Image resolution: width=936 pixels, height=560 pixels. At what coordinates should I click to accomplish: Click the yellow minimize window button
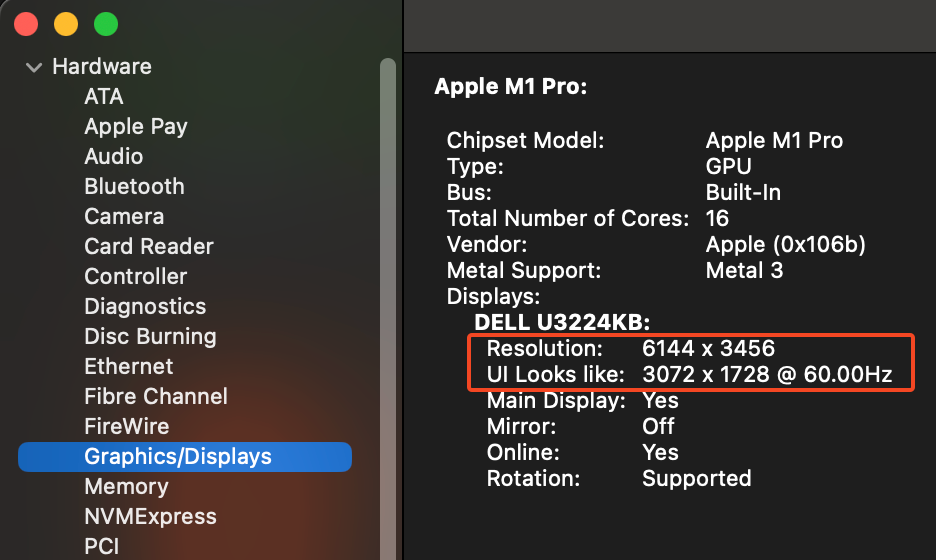tap(65, 23)
